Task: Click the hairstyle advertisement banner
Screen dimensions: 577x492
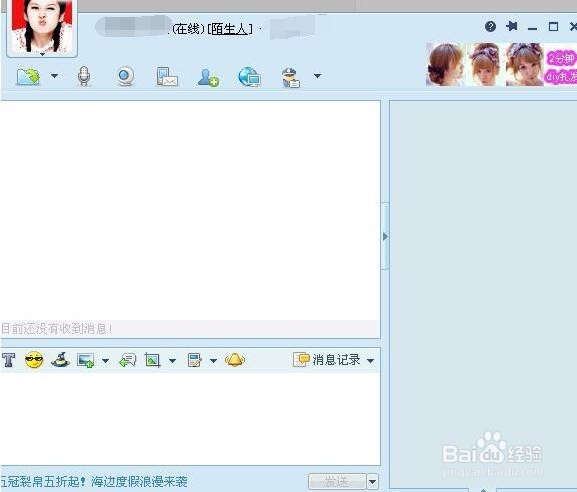Action: (501, 64)
